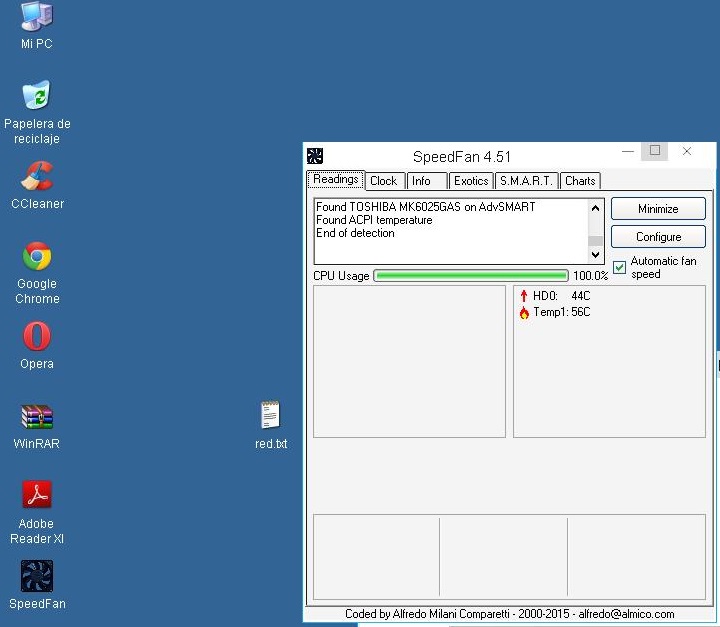
Task: Click the Temp1: 56C temperature reading
Action: pos(562,312)
